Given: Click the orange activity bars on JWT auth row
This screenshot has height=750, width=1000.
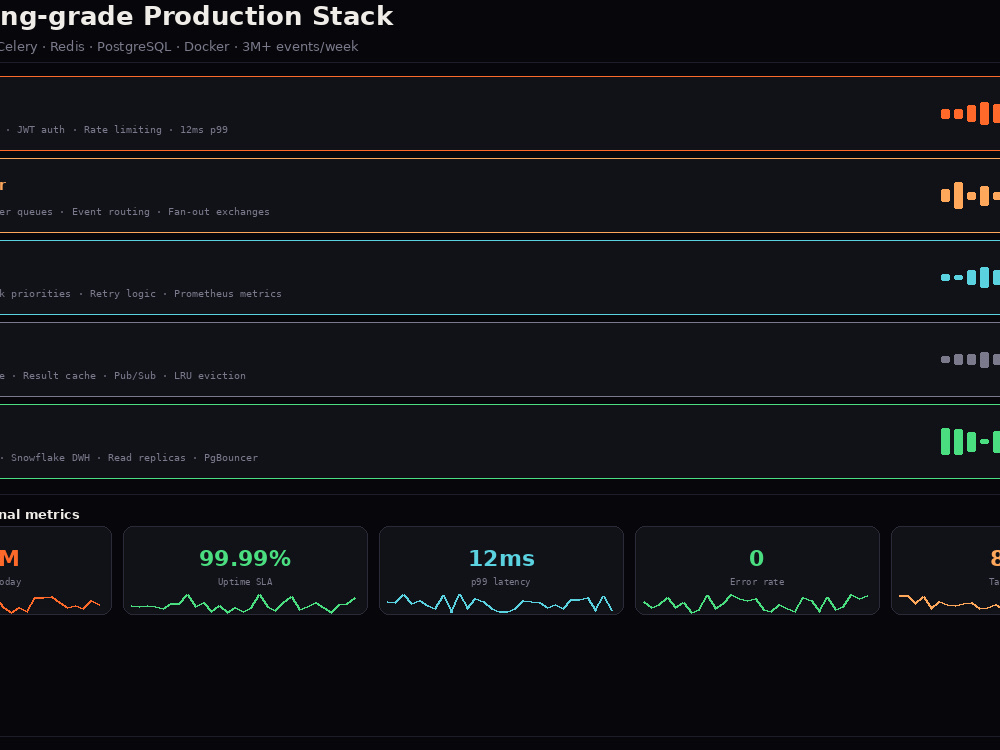Looking at the screenshot, I should tap(971, 114).
